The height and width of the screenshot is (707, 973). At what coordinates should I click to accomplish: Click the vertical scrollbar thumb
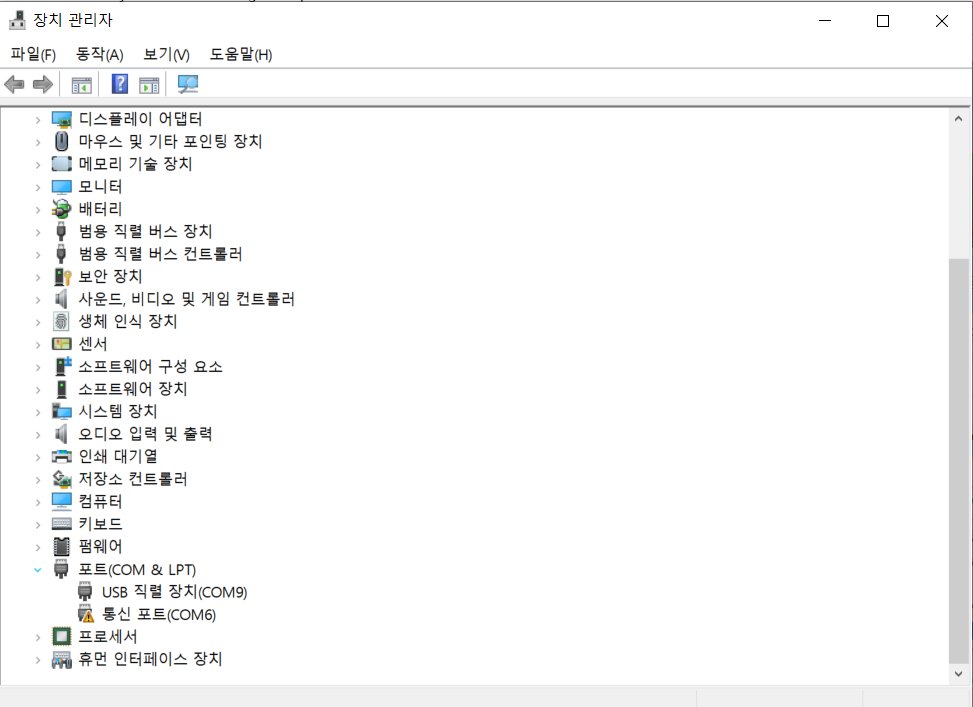point(960,460)
